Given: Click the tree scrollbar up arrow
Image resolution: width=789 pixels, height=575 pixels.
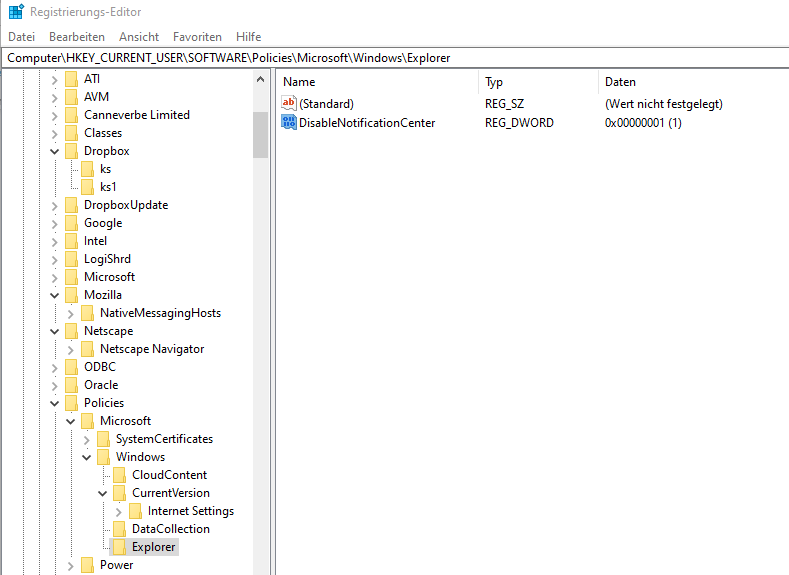Looking at the screenshot, I should 260,79.
